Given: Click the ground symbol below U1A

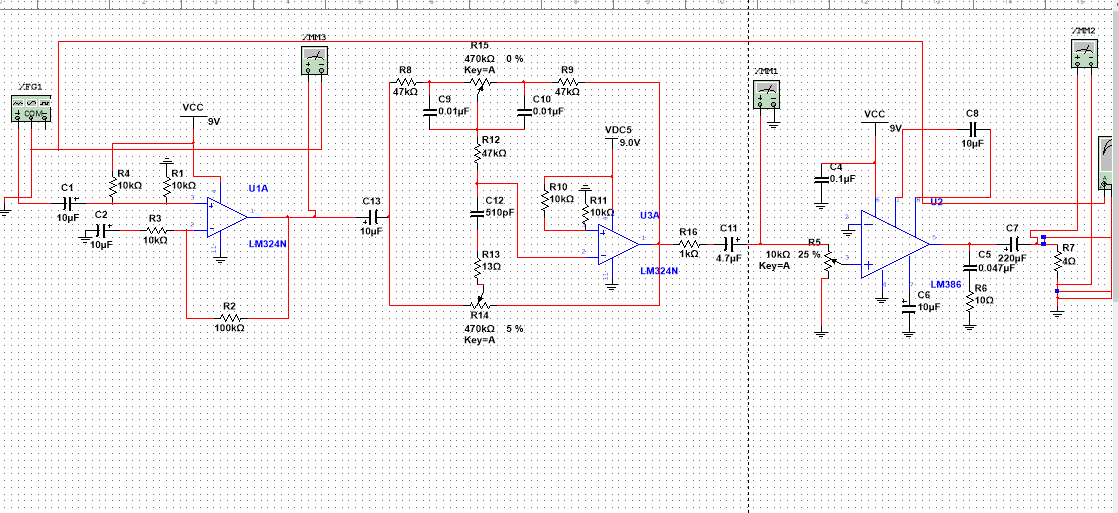Looking at the screenshot, I should coord(221,262).
